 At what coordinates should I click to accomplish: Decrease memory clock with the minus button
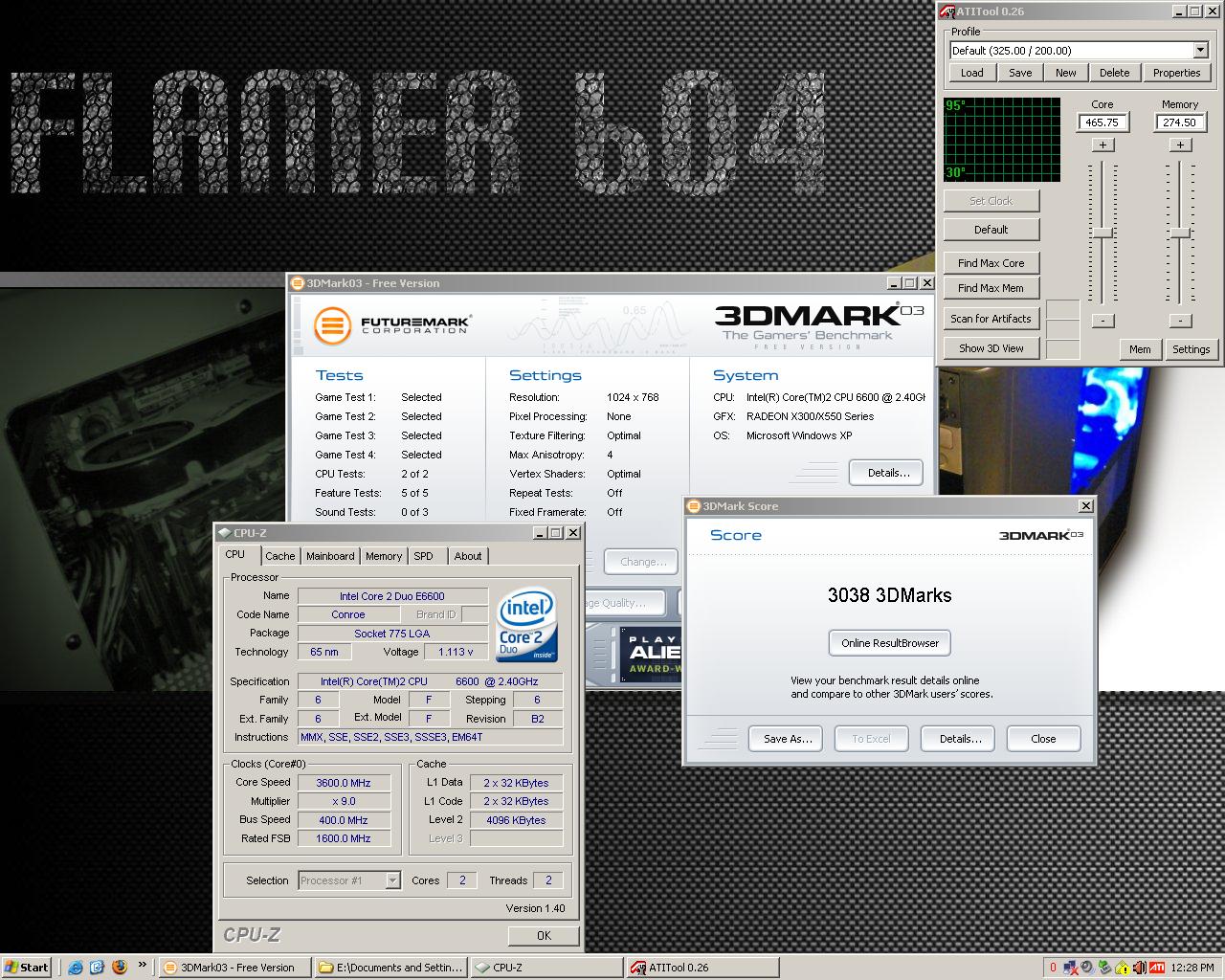[1180, 321]
